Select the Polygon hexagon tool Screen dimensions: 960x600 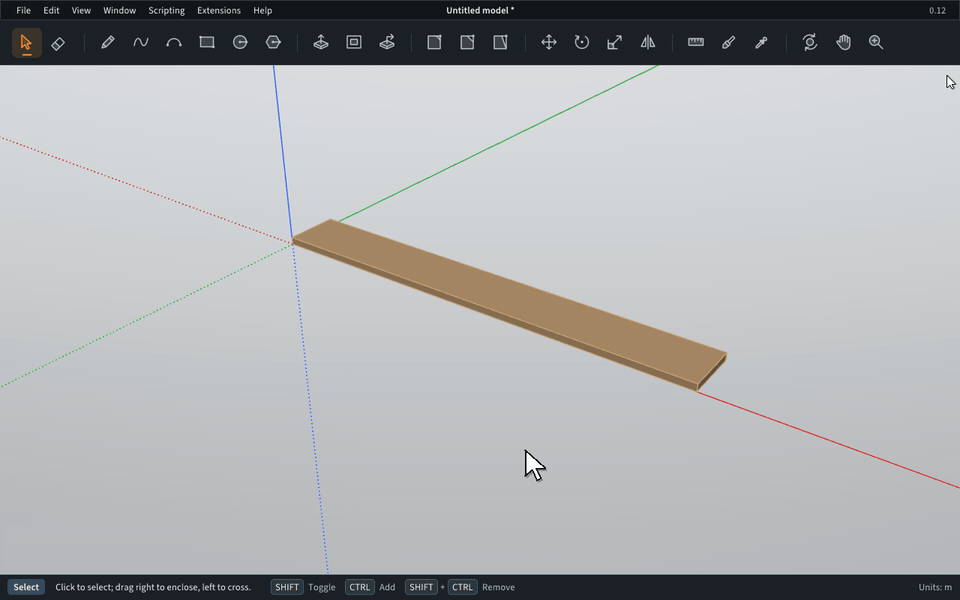[x=273, y=42]
